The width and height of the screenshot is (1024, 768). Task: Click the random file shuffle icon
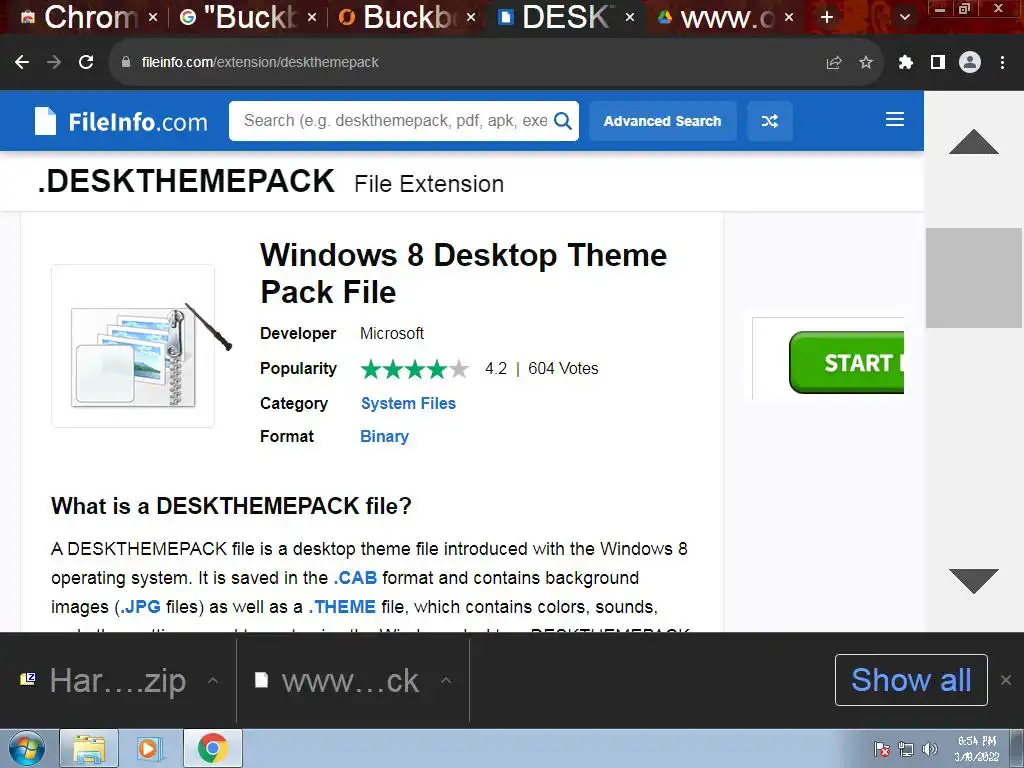click(770, 121)
